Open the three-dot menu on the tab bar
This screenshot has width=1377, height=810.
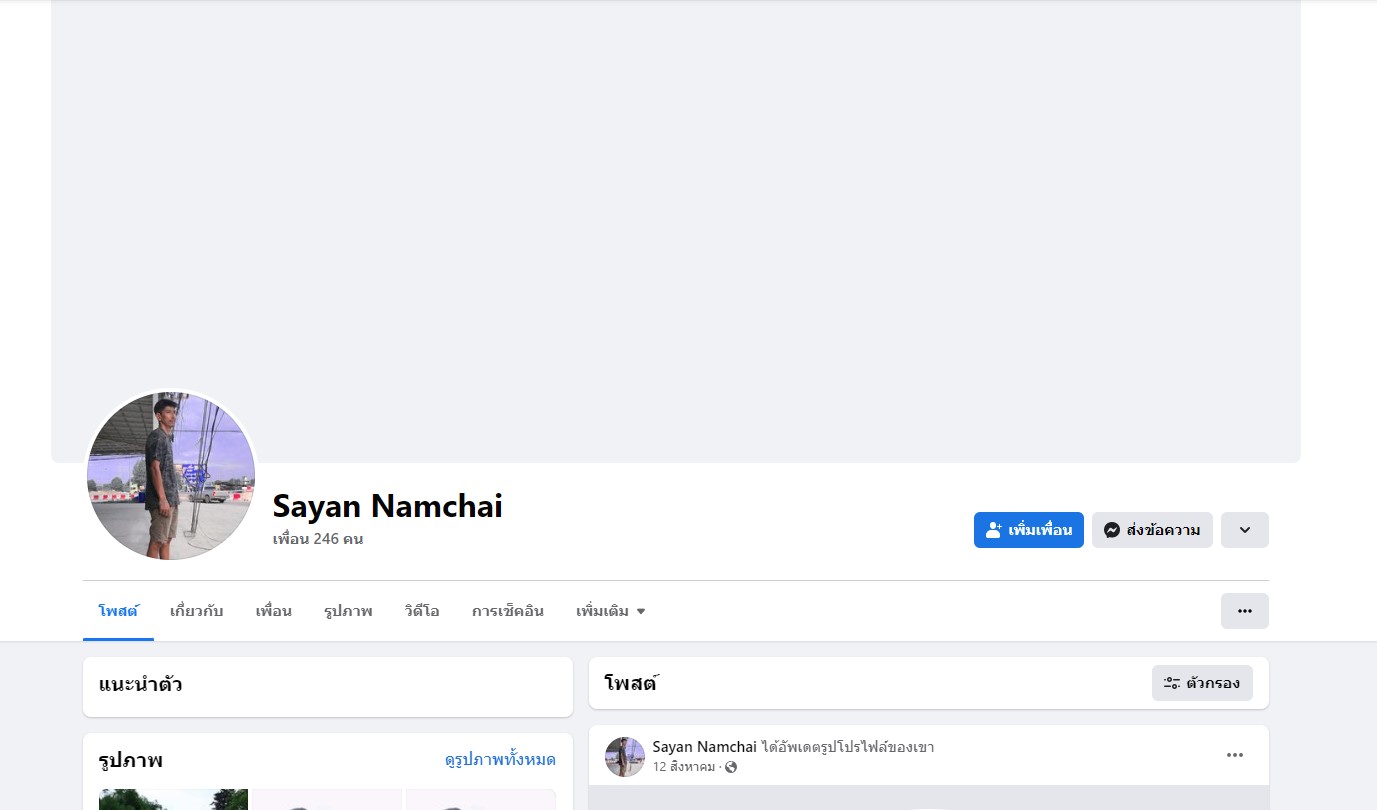[x=1245, y=611]
